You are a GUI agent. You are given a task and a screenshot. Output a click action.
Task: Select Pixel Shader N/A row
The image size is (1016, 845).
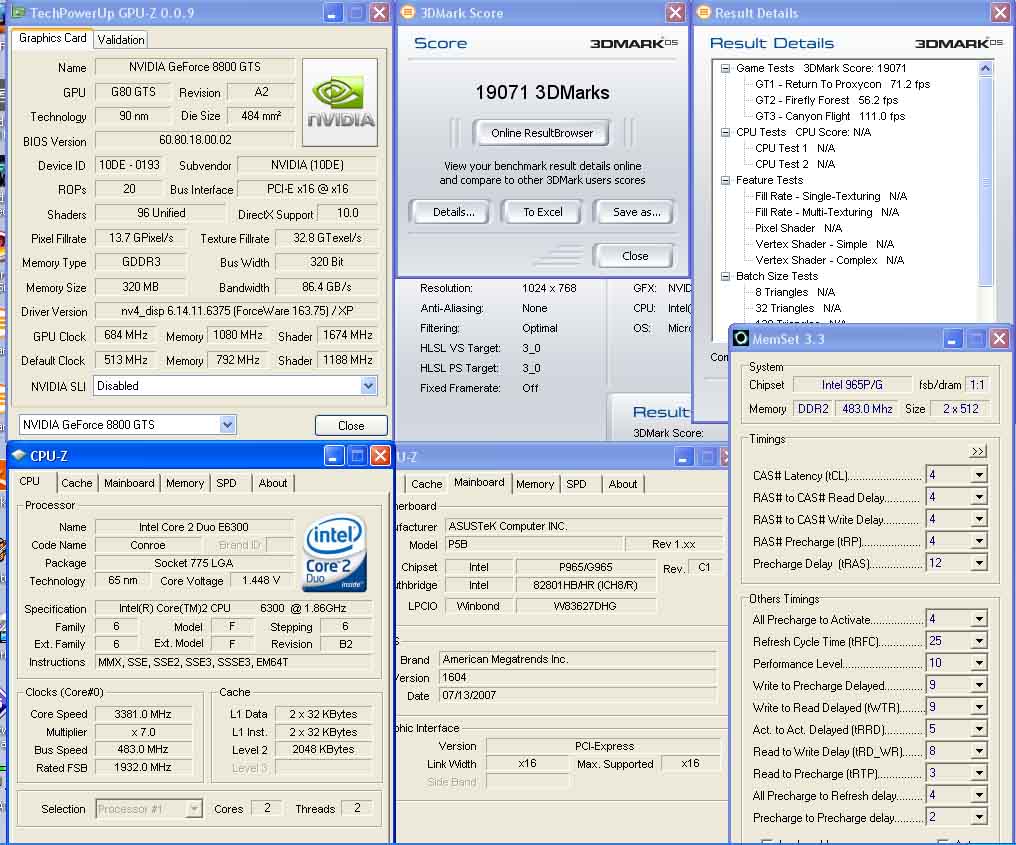click(798, 228)
